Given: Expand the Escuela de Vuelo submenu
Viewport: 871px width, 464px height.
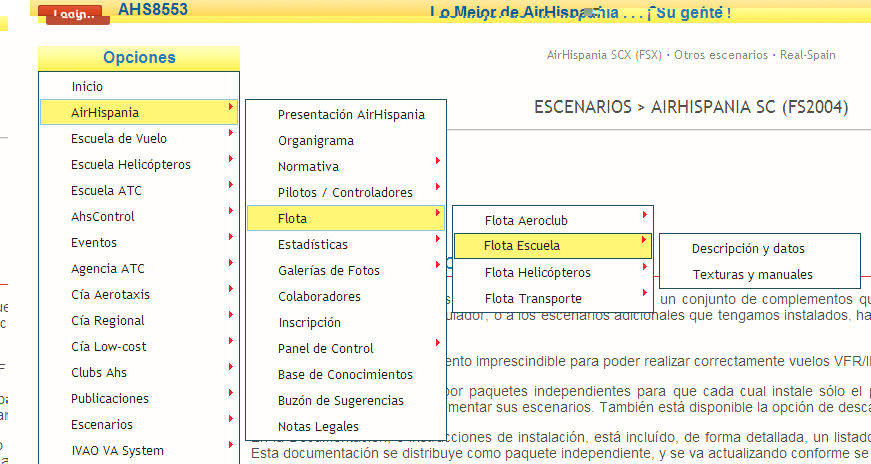Looking at the screenshot, I should click(x=119, y=139).
